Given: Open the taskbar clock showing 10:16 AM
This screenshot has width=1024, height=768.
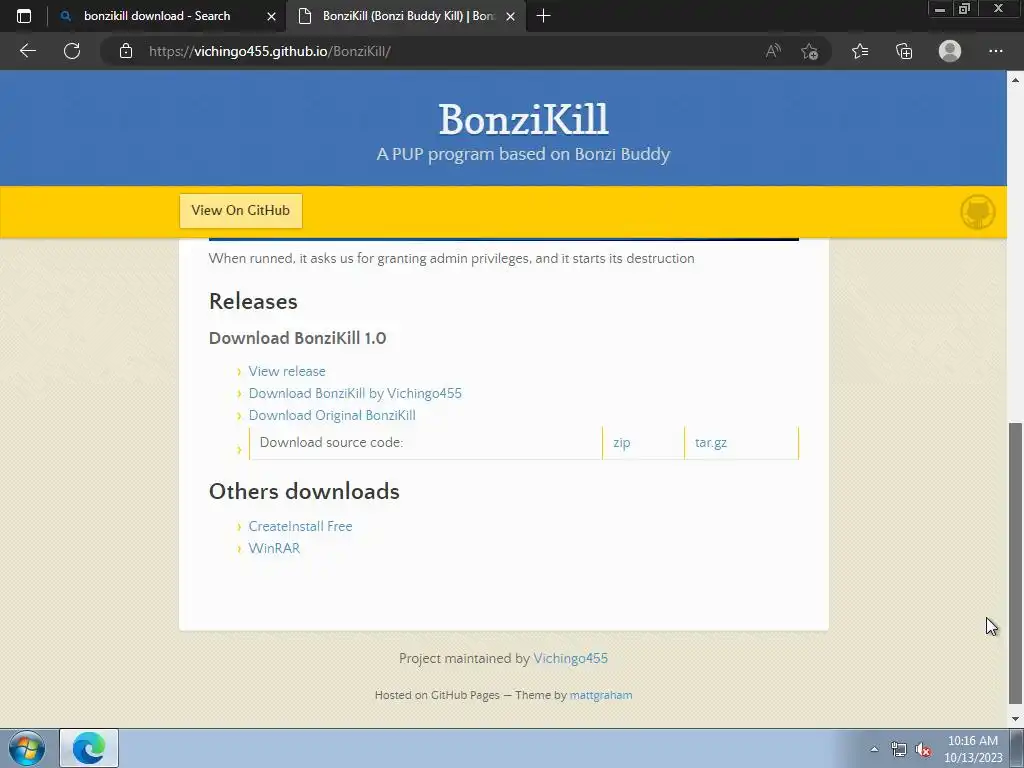Looking at the screenshot, I should (x=972, y=749).
